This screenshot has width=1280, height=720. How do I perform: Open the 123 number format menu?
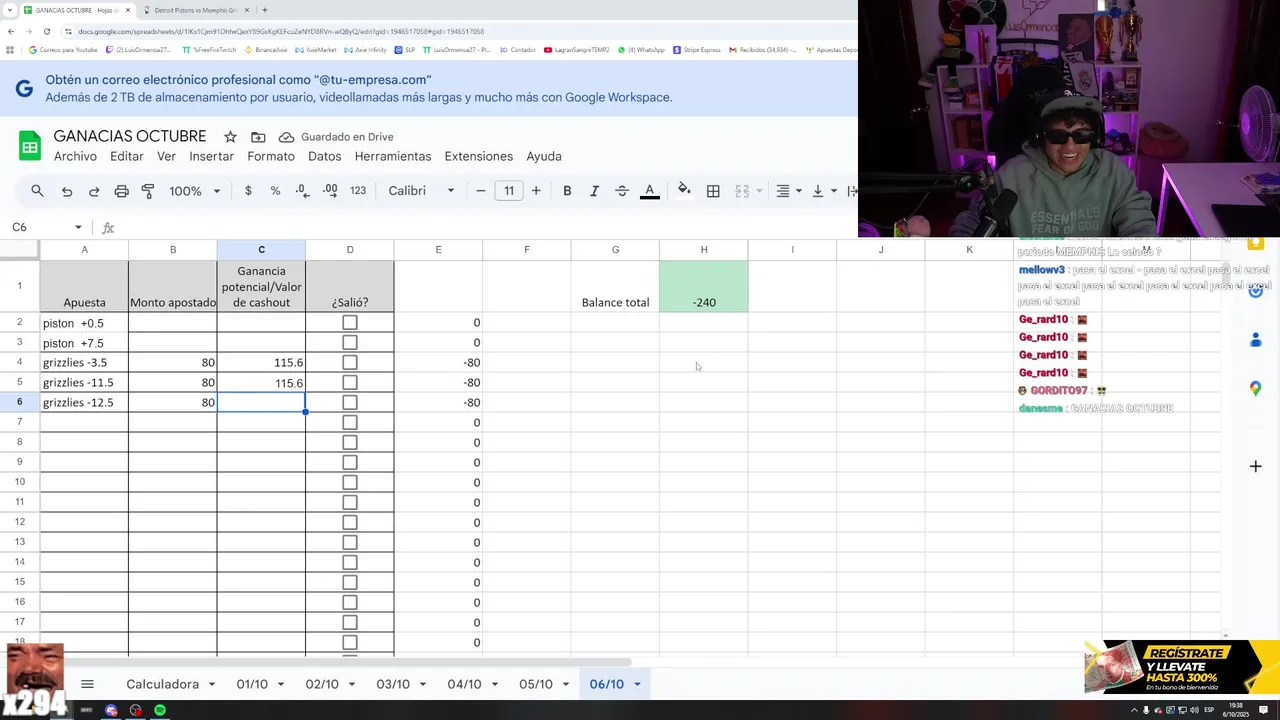(x=358, y=191)
